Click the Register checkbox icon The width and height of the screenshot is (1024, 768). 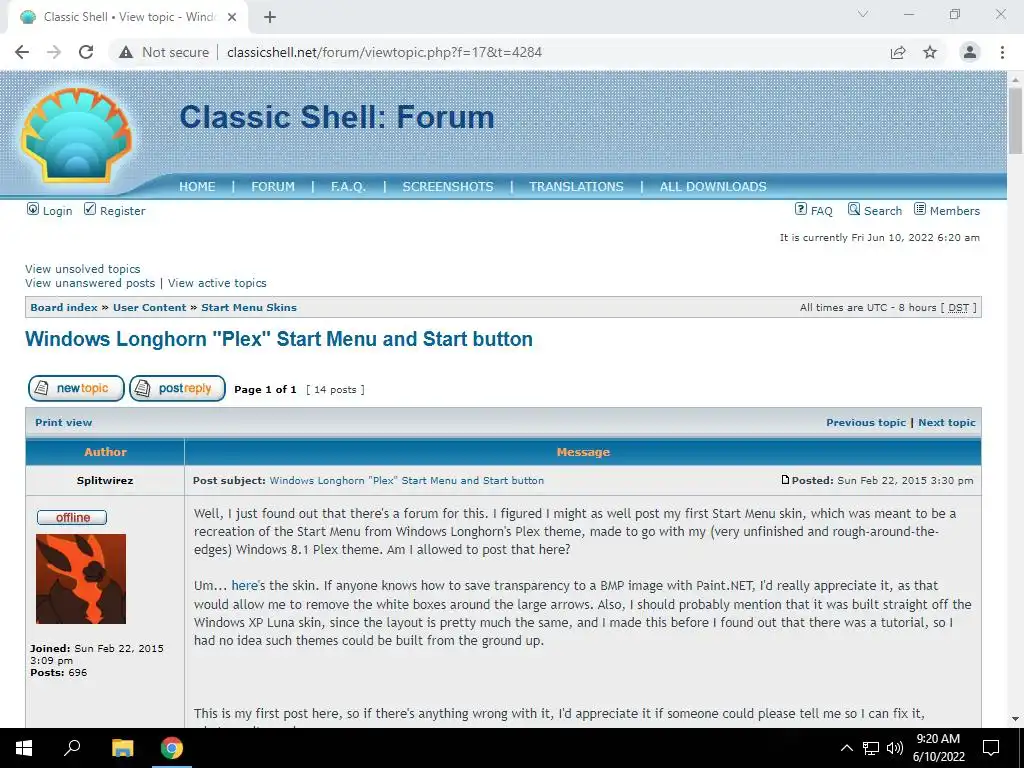(90, 209)
